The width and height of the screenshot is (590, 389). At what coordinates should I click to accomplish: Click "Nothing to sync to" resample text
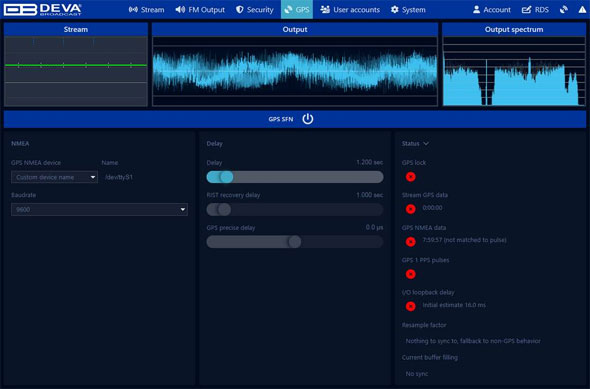(x=473, y=341)
